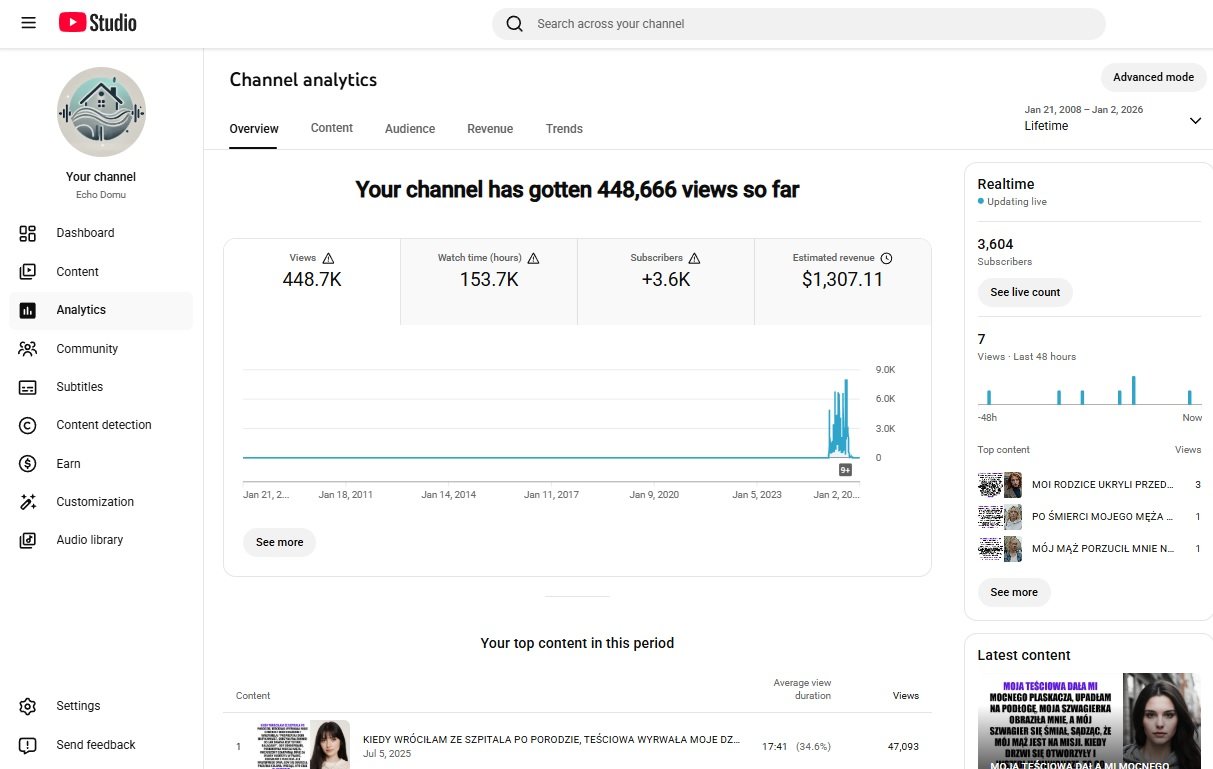1213x769 pixels.
Task: Open realtime video MOI RODZICE UKRYLI PRZED
Action: pyautogui.click(x=1102, y=485)
